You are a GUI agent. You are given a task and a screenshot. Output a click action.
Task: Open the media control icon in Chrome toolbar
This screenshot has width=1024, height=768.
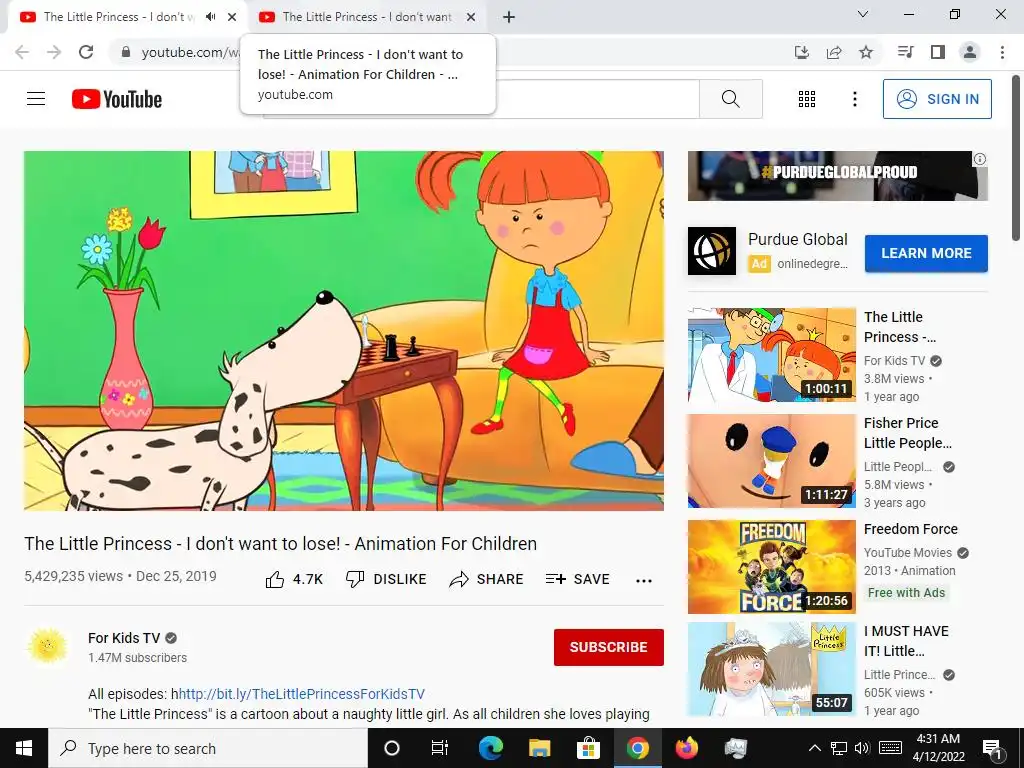pyautogui.click(x=905, y=52)
